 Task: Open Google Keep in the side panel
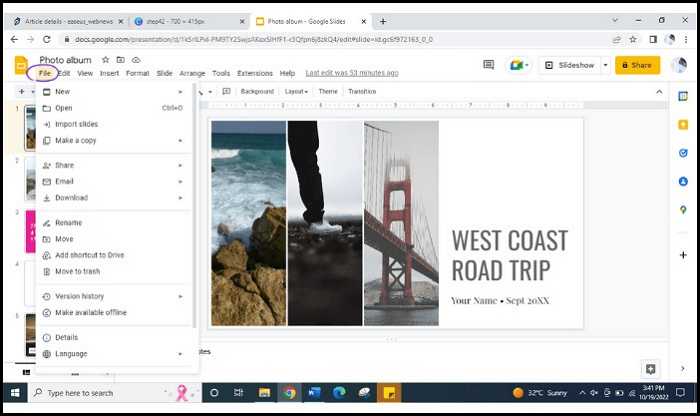click(x=683, y=125)
